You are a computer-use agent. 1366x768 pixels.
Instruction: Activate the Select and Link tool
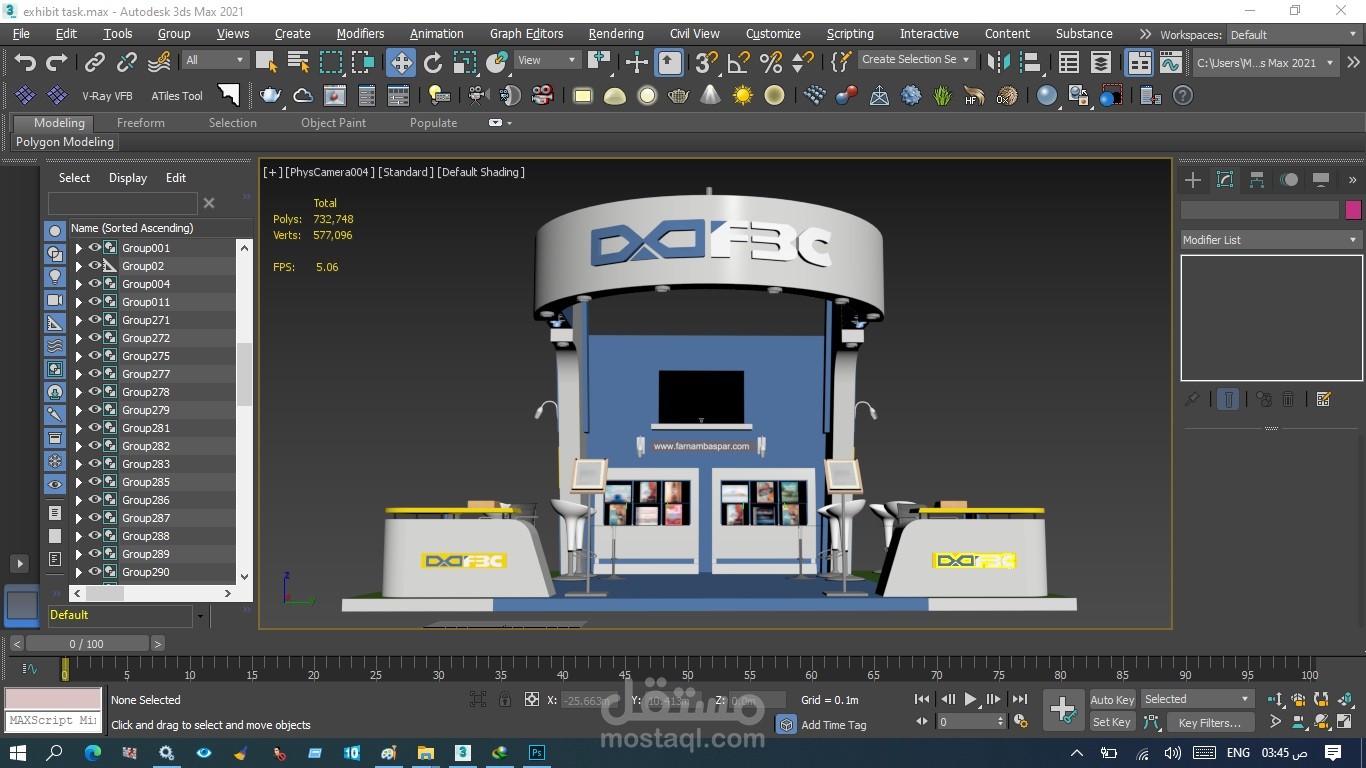(x=94, y=63)
